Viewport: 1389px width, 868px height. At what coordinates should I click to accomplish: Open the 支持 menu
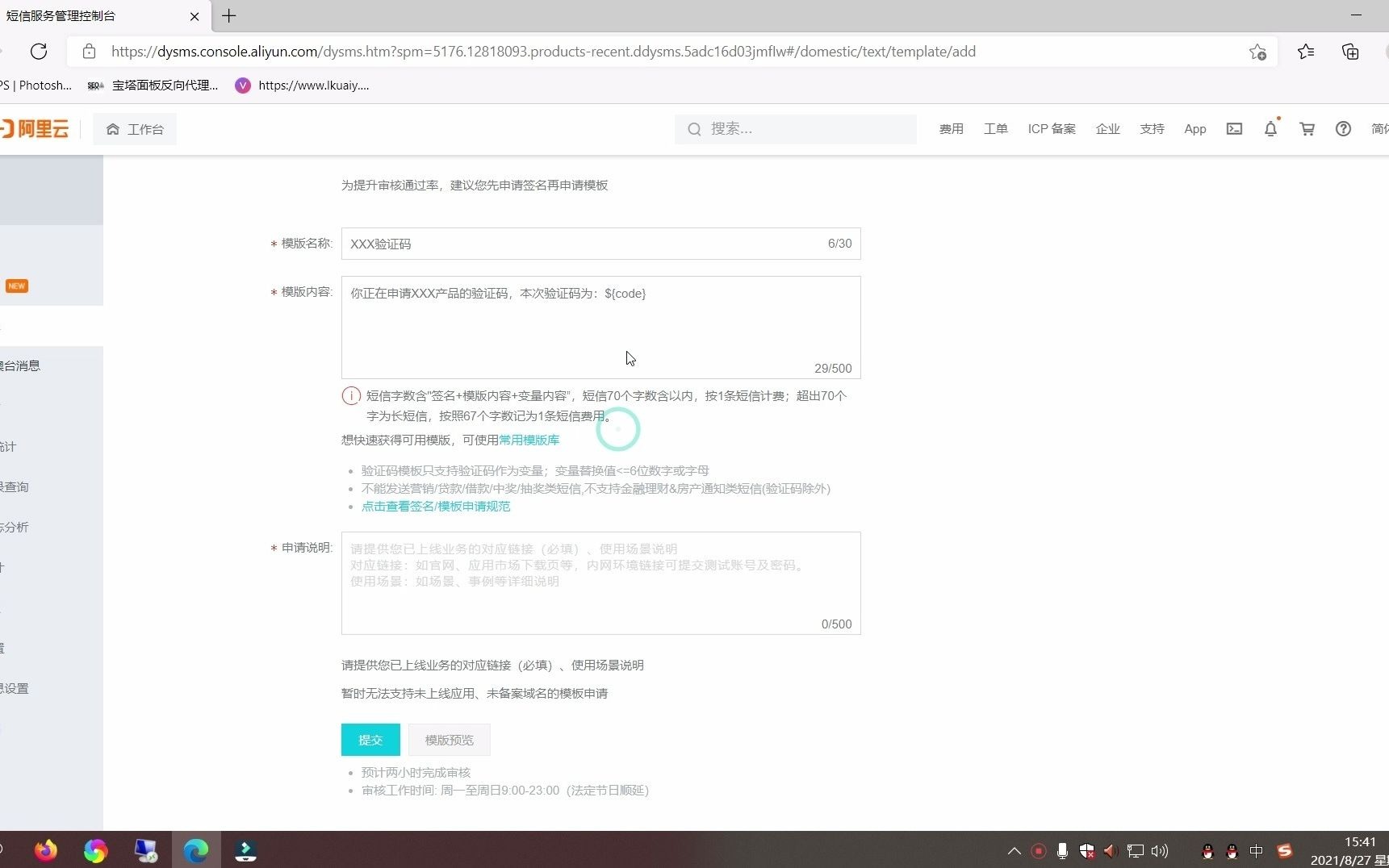1152,129
